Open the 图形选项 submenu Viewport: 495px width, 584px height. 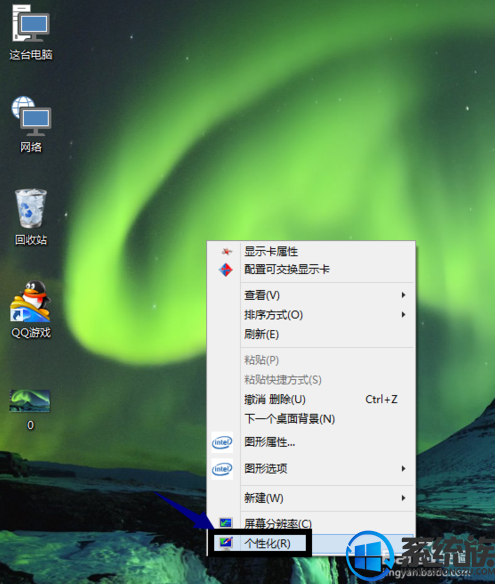(x=311, y=469)
